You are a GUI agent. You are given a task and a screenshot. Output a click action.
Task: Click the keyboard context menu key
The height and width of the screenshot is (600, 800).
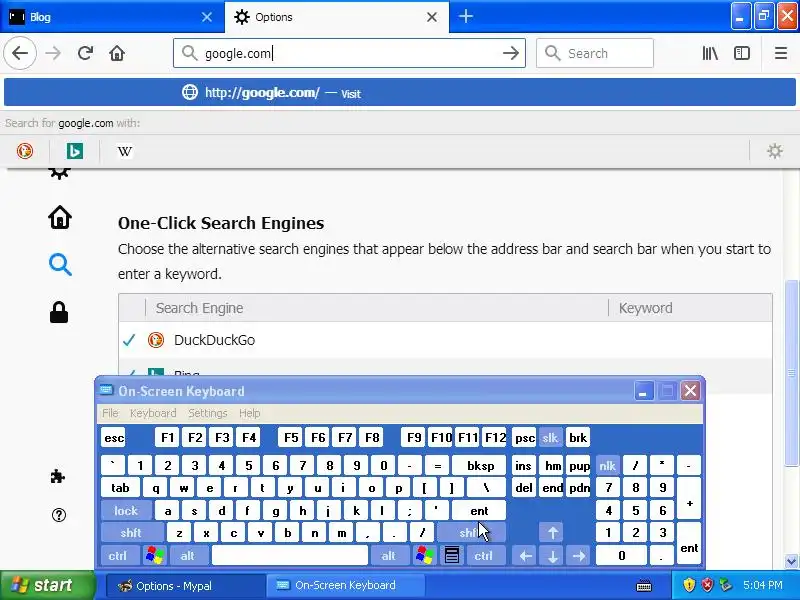point(452,555)
